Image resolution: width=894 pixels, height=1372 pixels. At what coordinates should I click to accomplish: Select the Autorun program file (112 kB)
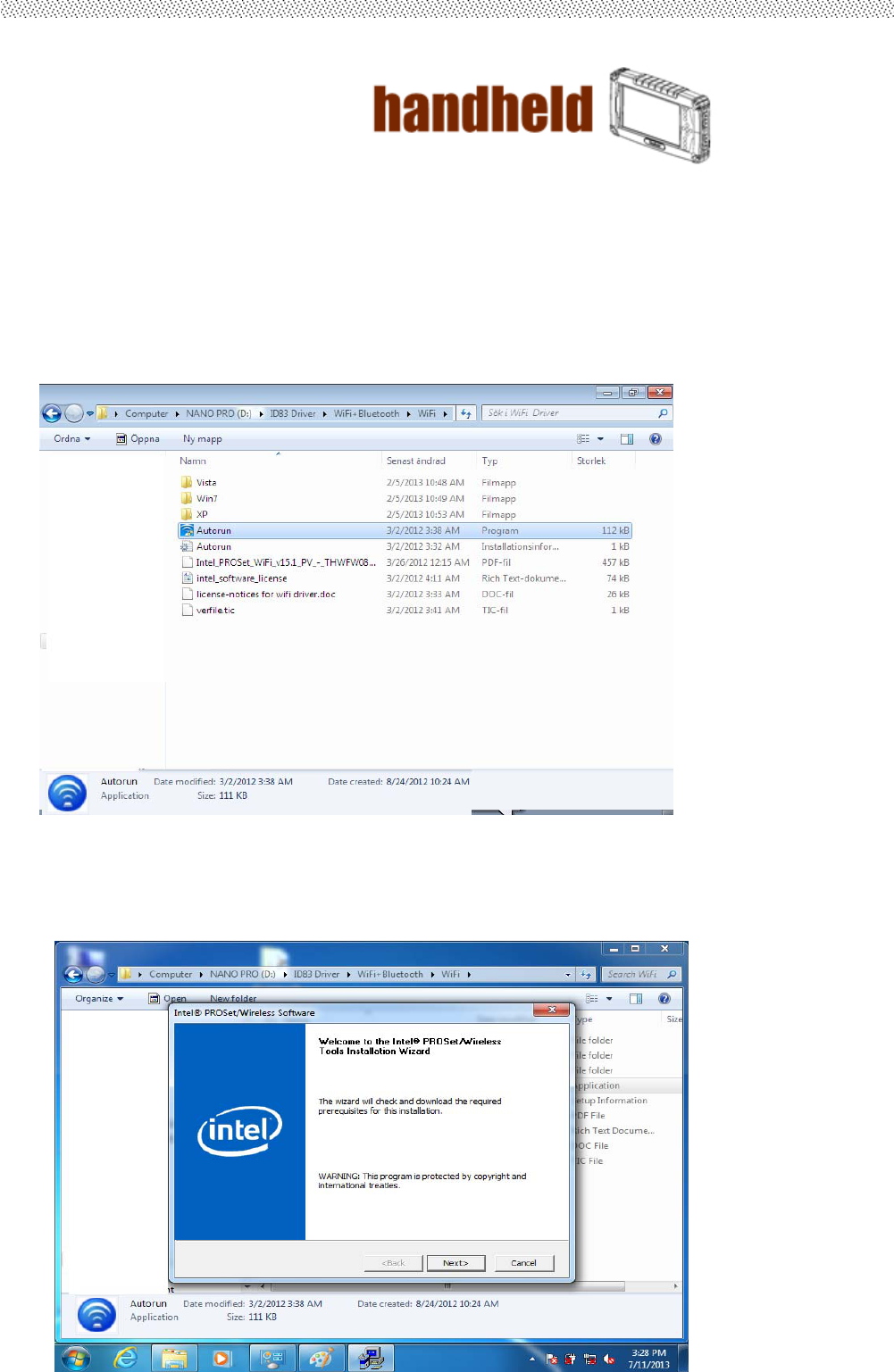pos(405,530)
